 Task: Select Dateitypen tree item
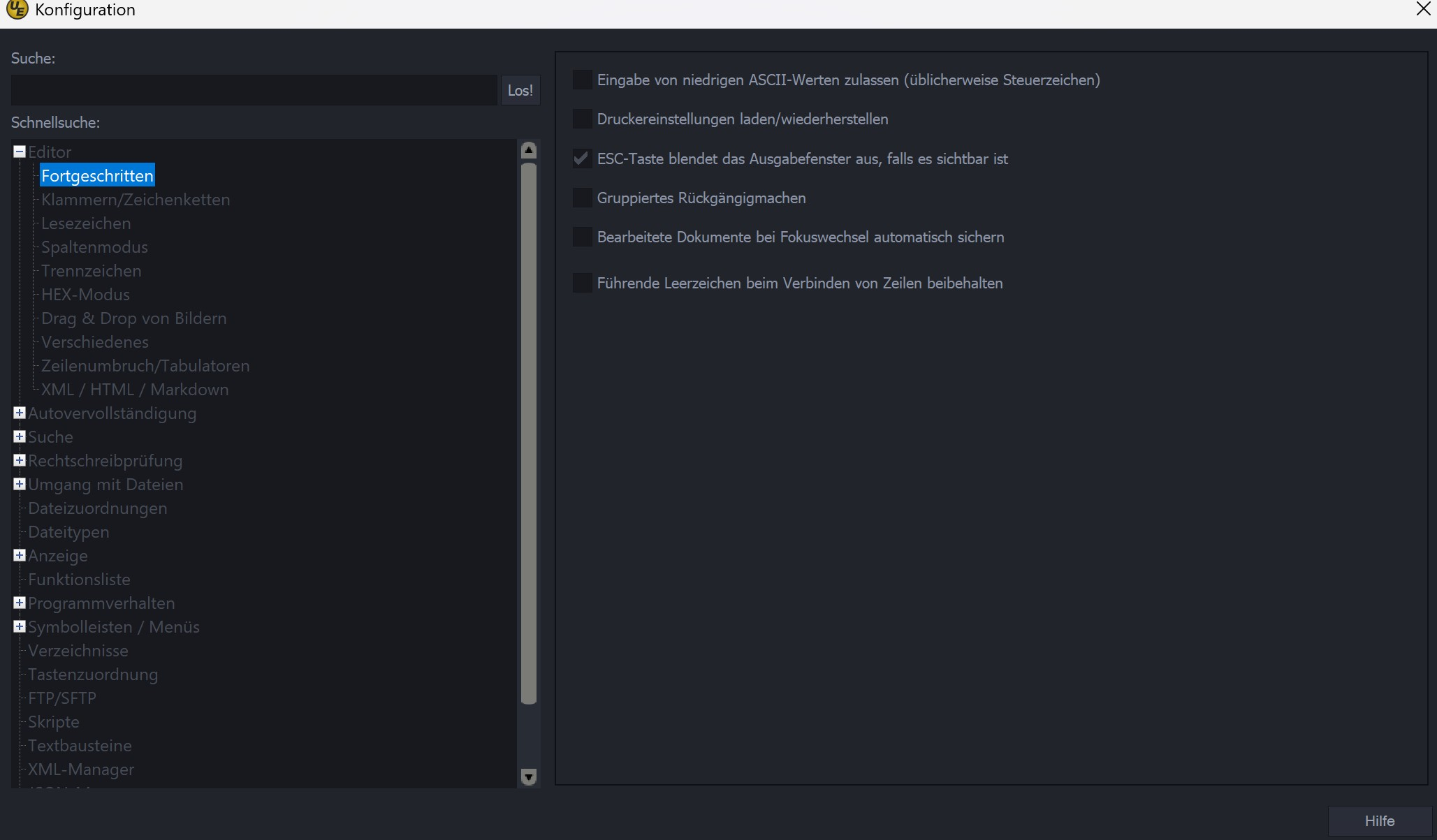coord(68,532)
